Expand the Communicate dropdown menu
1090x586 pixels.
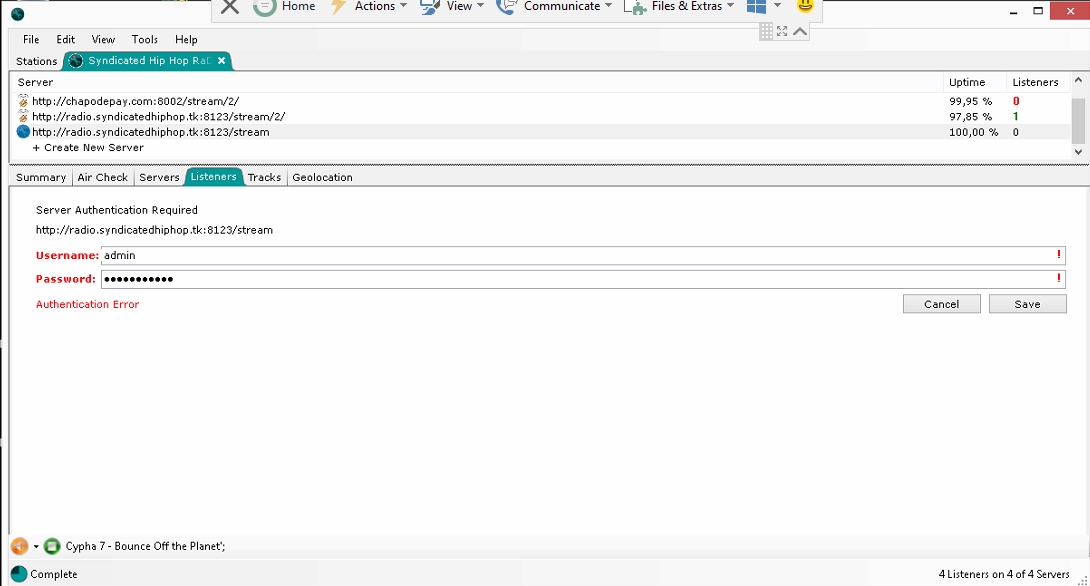coord(553,7)
